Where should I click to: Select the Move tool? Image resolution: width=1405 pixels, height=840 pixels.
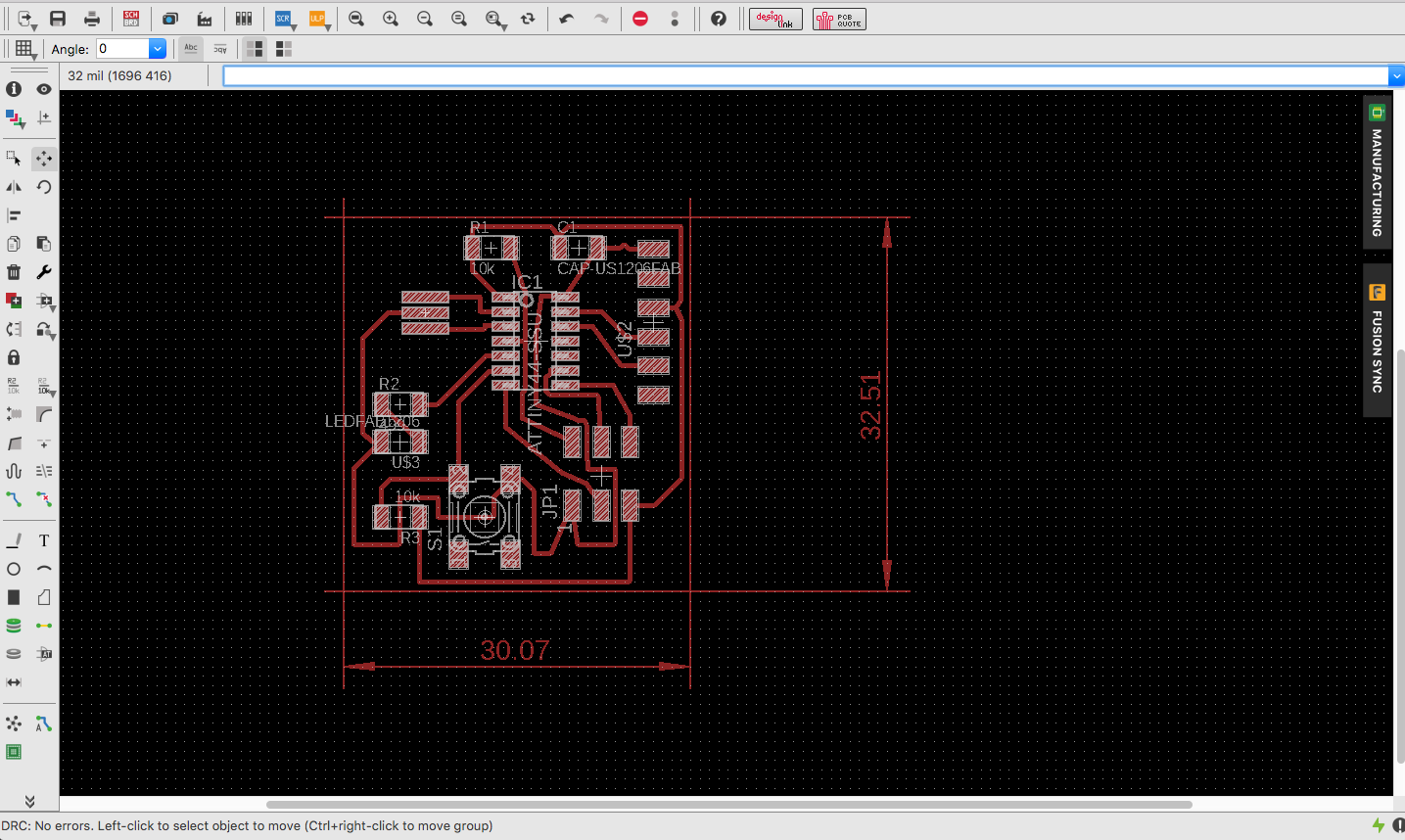click(x=44, y=159)
